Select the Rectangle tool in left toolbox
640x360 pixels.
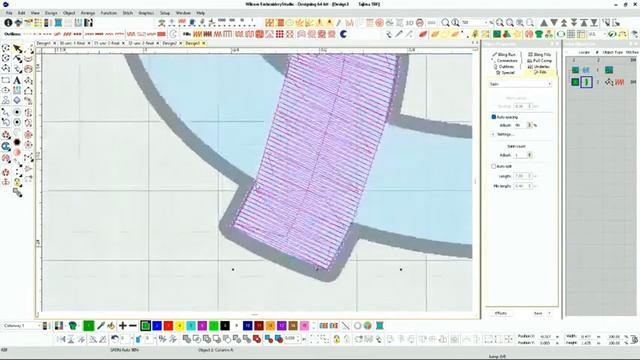[6, 80]
